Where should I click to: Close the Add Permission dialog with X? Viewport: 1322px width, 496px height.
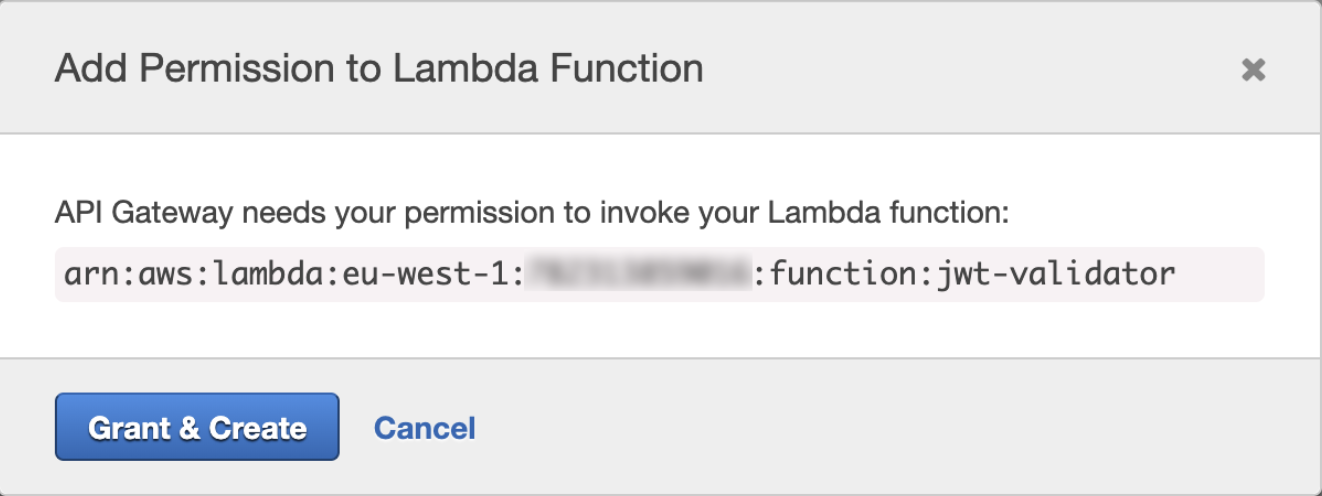click(x=1253, y=69)
